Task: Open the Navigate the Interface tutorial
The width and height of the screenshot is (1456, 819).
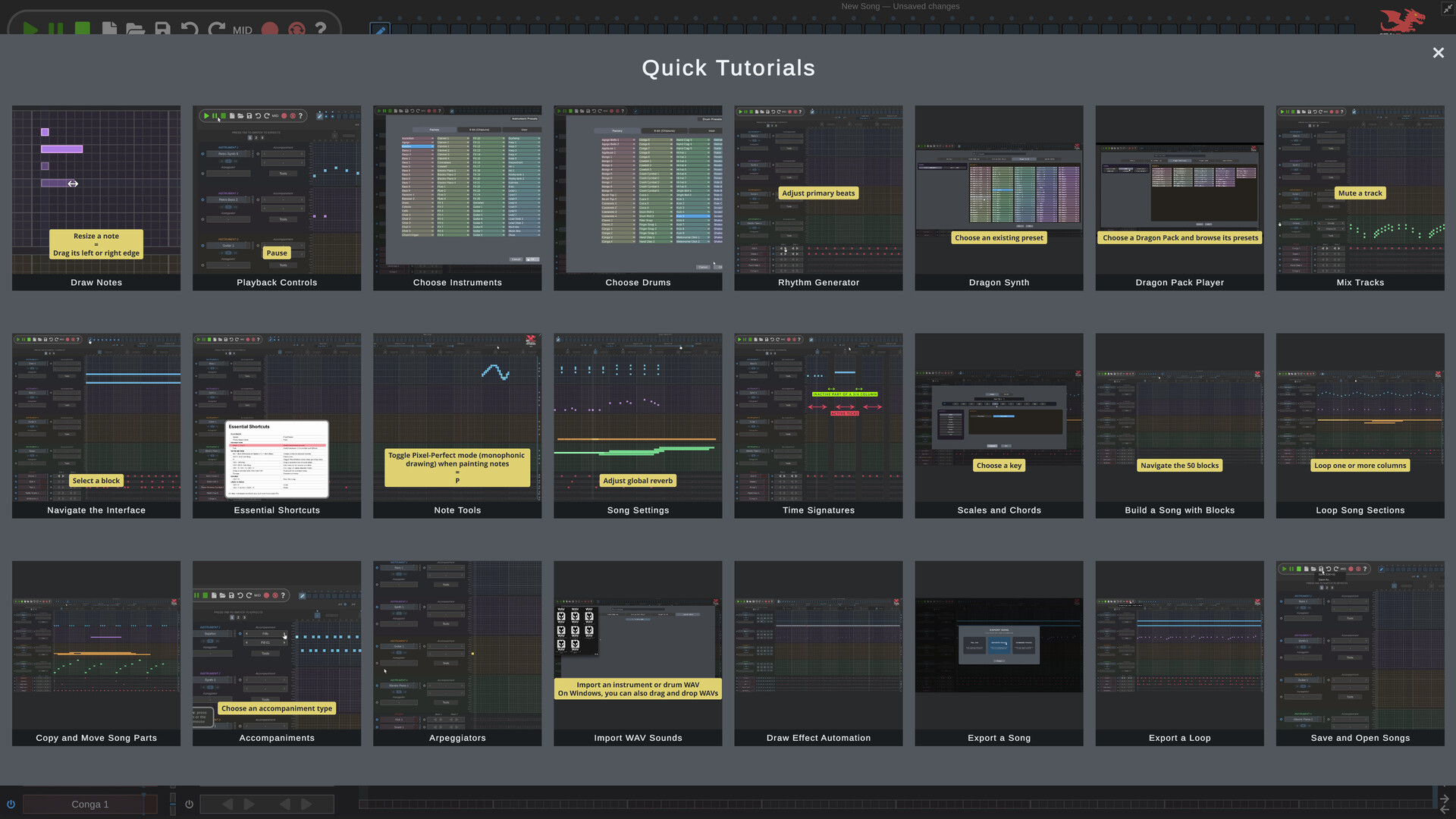Action: click(96, 425)
